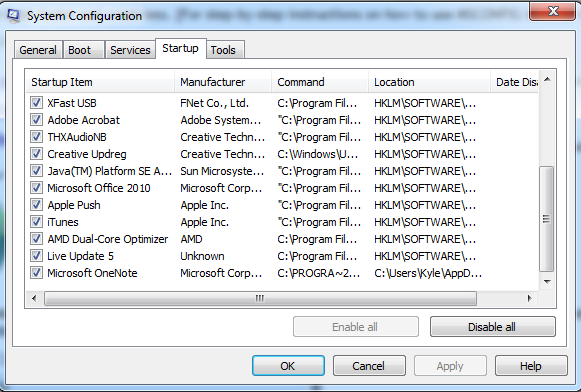The image size is (581, 392).
Task: Open the Boot tab
Action: point(83,50)
